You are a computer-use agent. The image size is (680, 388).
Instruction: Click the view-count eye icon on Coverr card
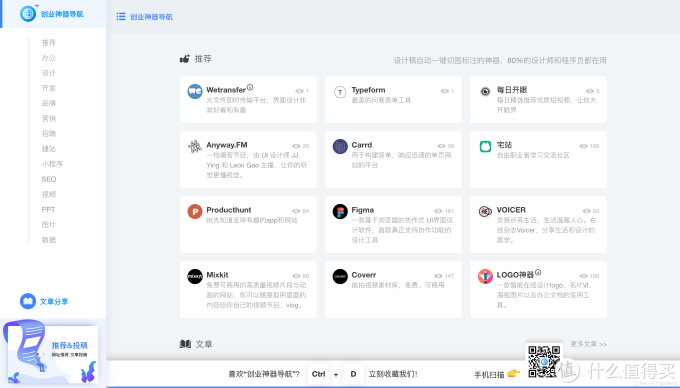click(x=438, y=276)
